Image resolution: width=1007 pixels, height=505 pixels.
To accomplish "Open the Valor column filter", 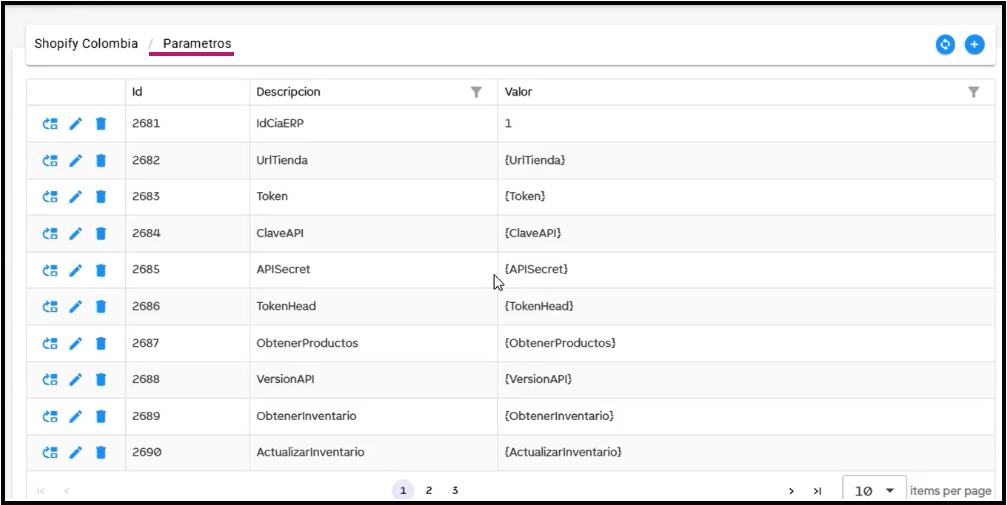I will pyautogui.click(x=973, y=92).
